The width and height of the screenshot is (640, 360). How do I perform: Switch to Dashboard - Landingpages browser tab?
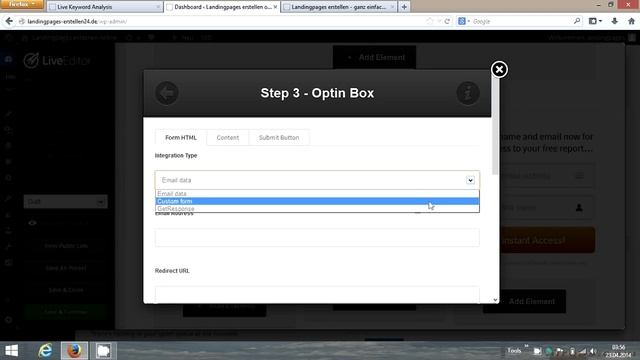click(x=222, y=7)
